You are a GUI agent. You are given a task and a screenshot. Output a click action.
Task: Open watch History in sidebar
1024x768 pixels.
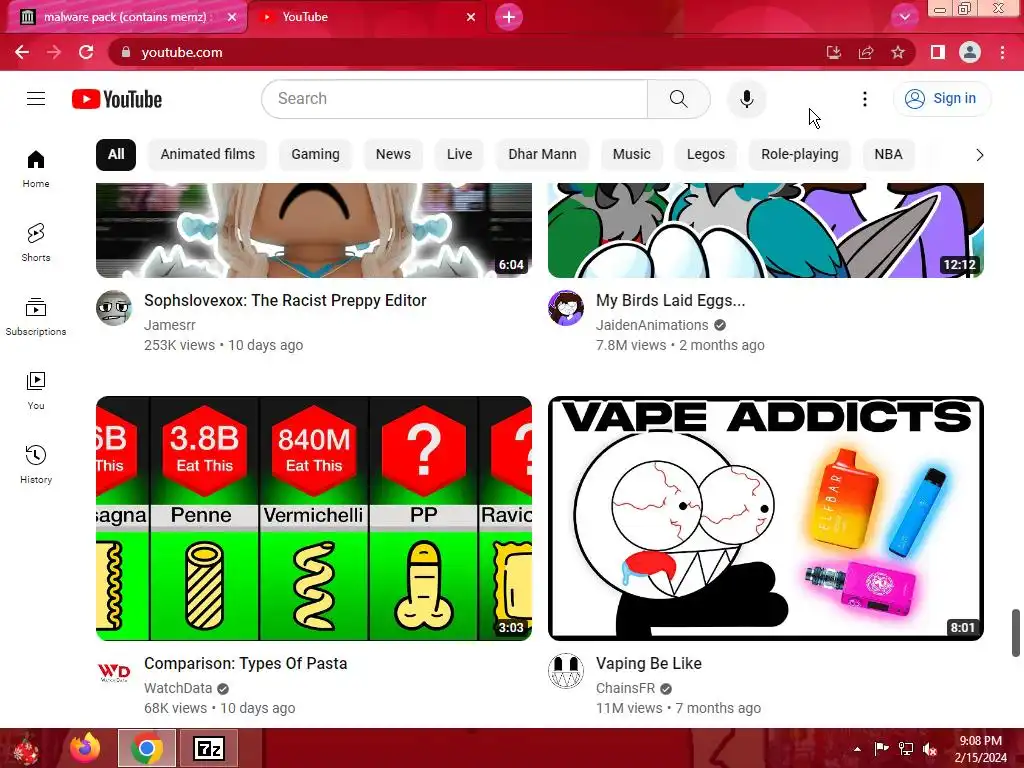click(36, 464)
